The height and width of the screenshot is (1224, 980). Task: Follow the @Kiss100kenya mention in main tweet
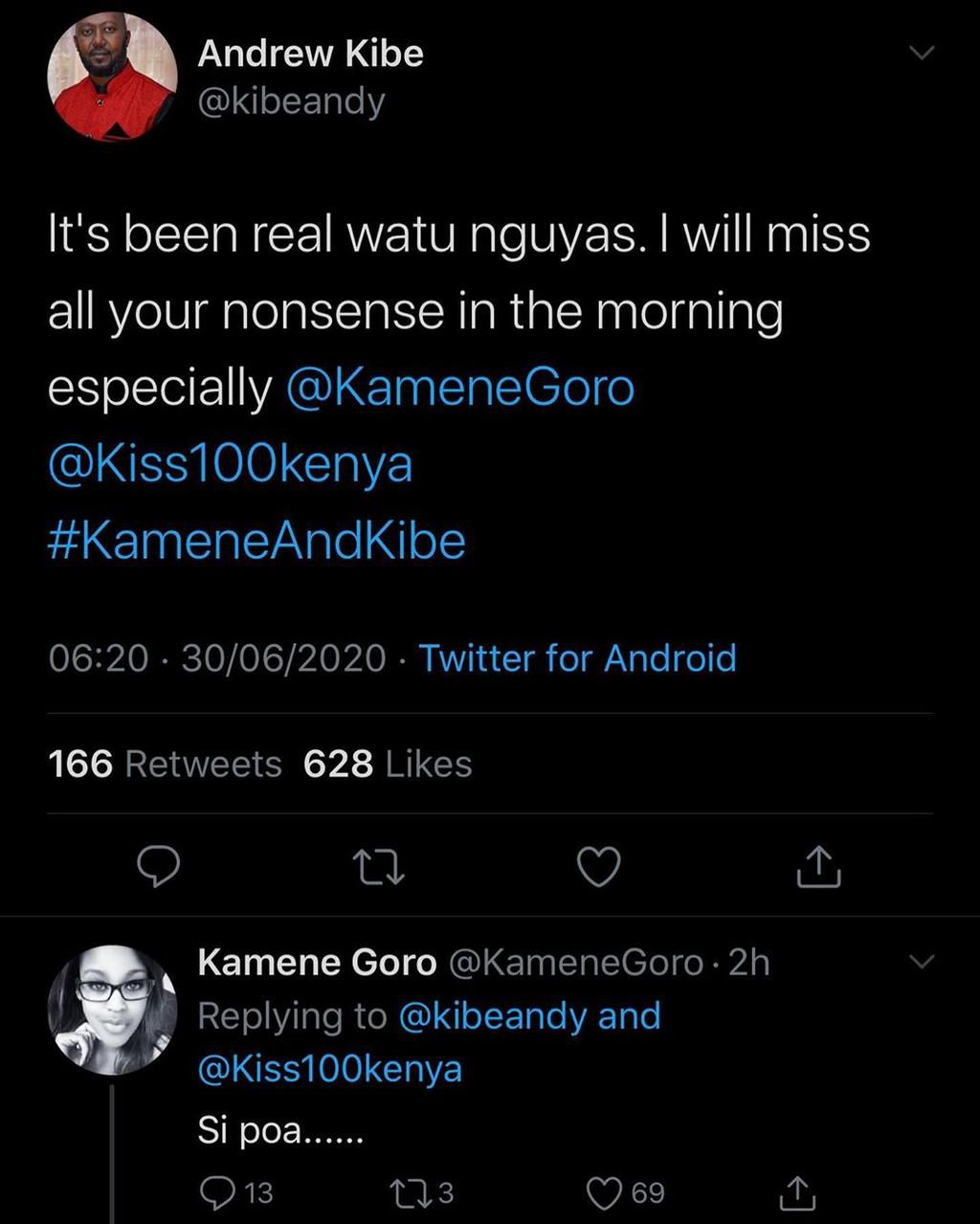[x=231, y=464]
